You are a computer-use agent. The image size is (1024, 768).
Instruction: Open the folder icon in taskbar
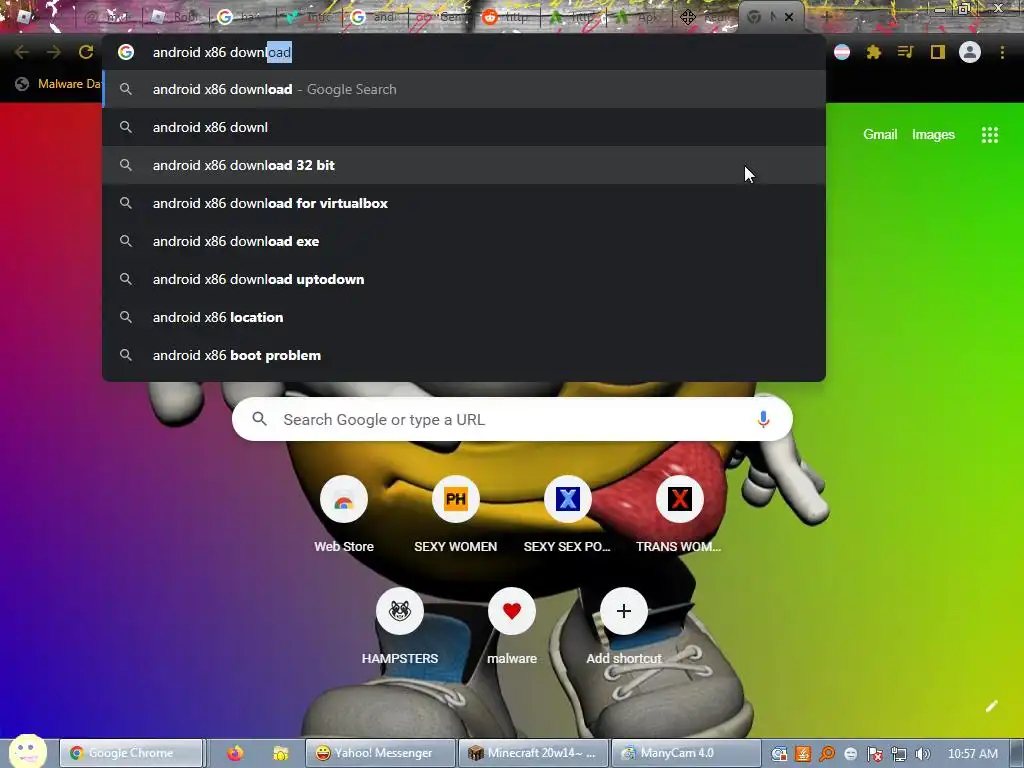pyautogui.click(x=280, y=753)
